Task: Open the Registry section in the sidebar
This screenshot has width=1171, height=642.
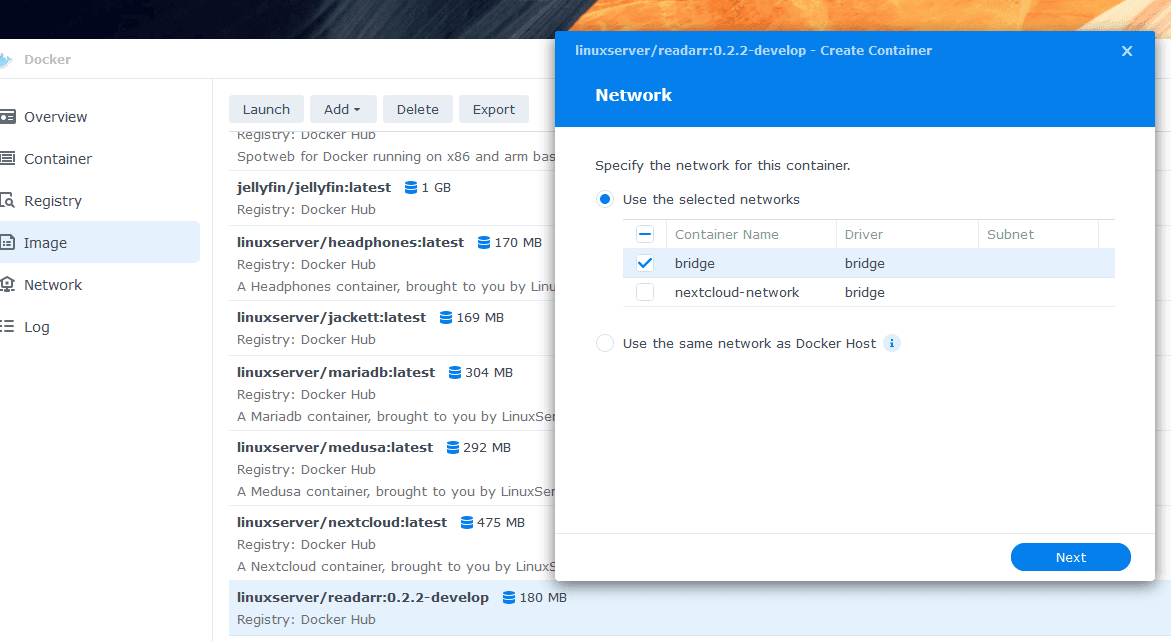Action: pyautogui.click(x=52, y=201)
